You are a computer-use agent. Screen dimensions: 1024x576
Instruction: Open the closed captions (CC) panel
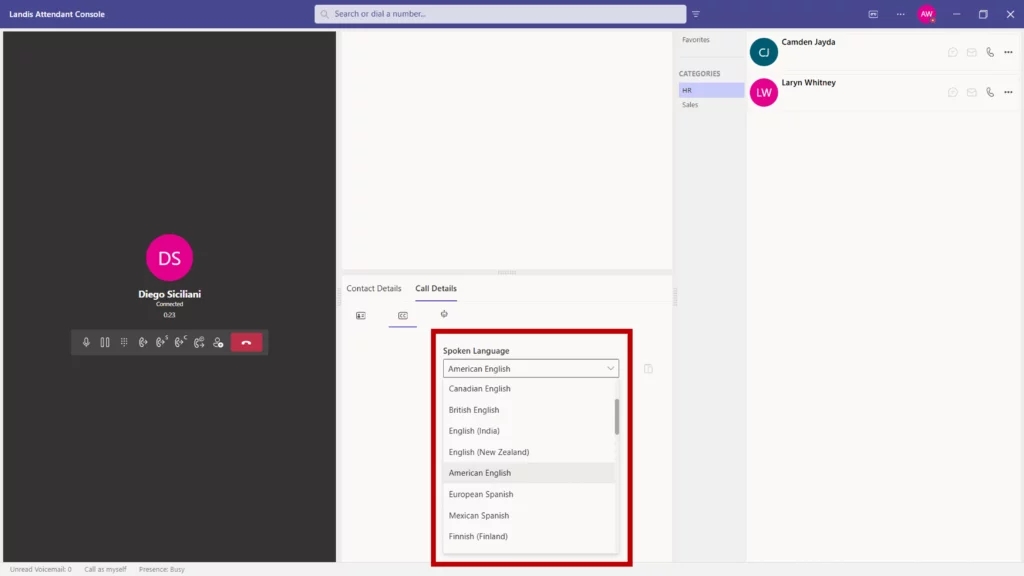coord(402,313)
